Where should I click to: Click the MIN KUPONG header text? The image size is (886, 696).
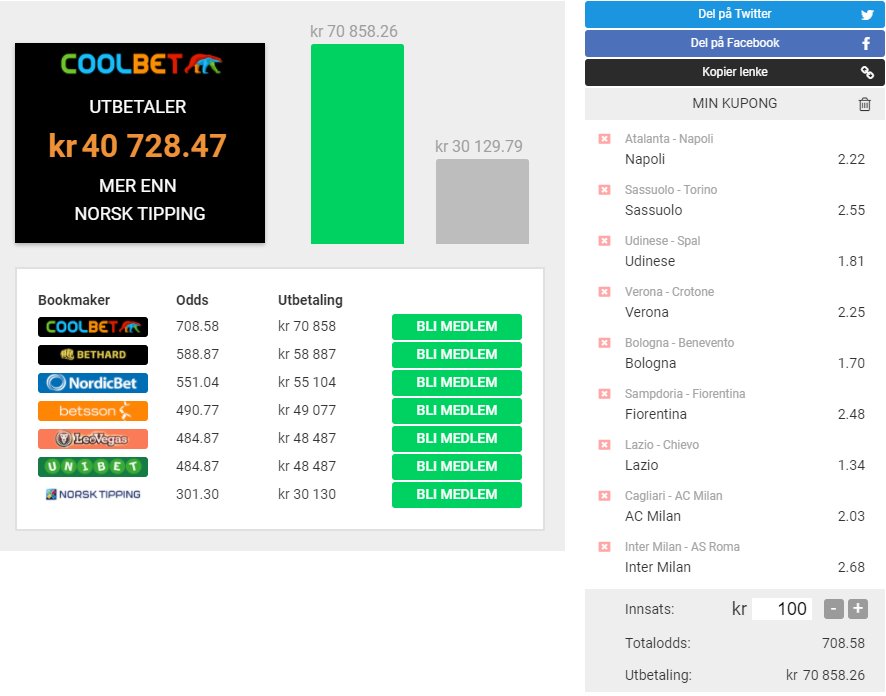pyautogui.click(x=735, y=103)
